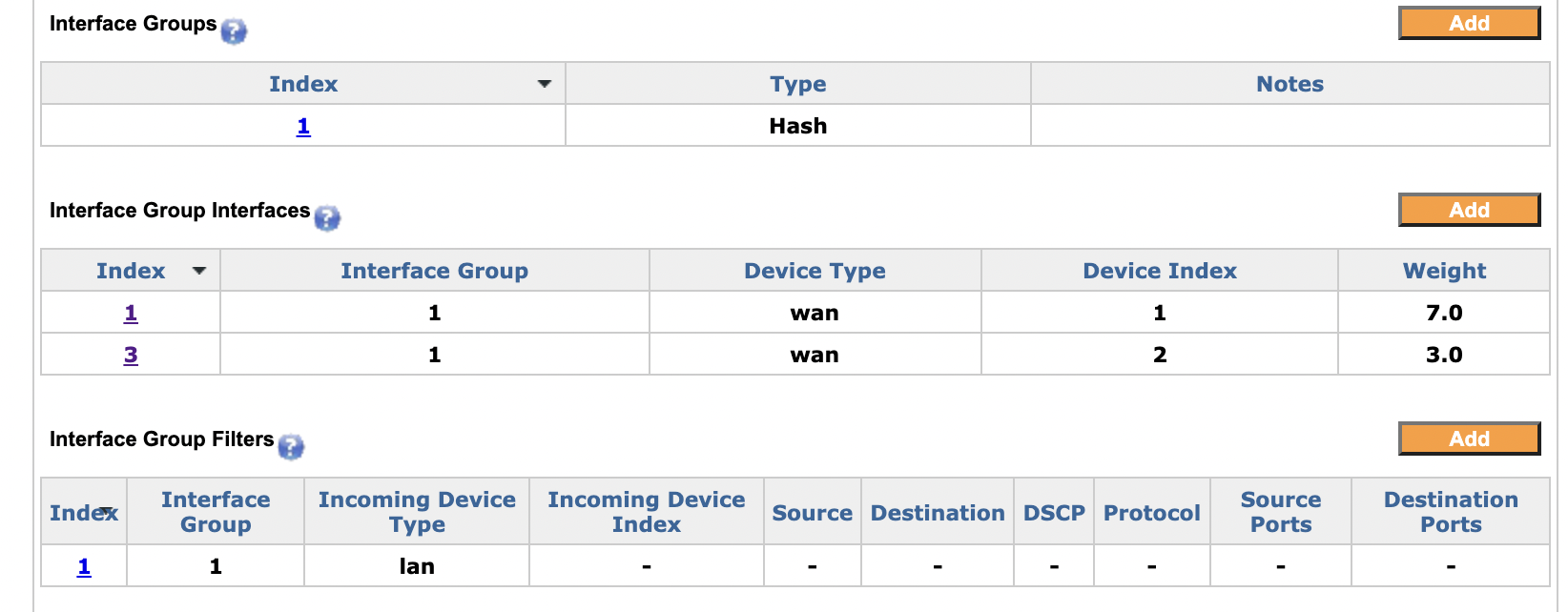Toggle sort arrow in Interface Groups Index column

(x=545, y=84)
